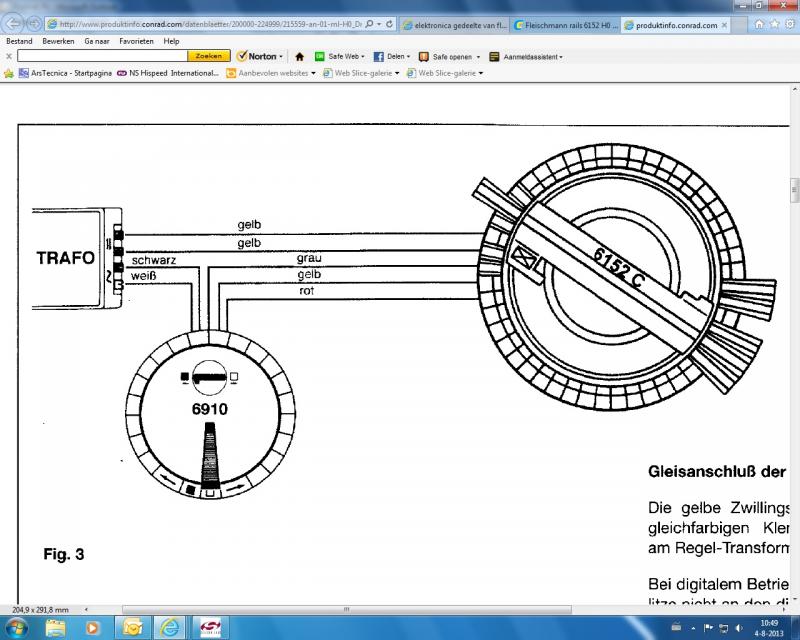Image resolution: width=800 pixels, height=640 pixels.
Task: Open Windows Explorer from taskbar
Action: tap(56, 628)
